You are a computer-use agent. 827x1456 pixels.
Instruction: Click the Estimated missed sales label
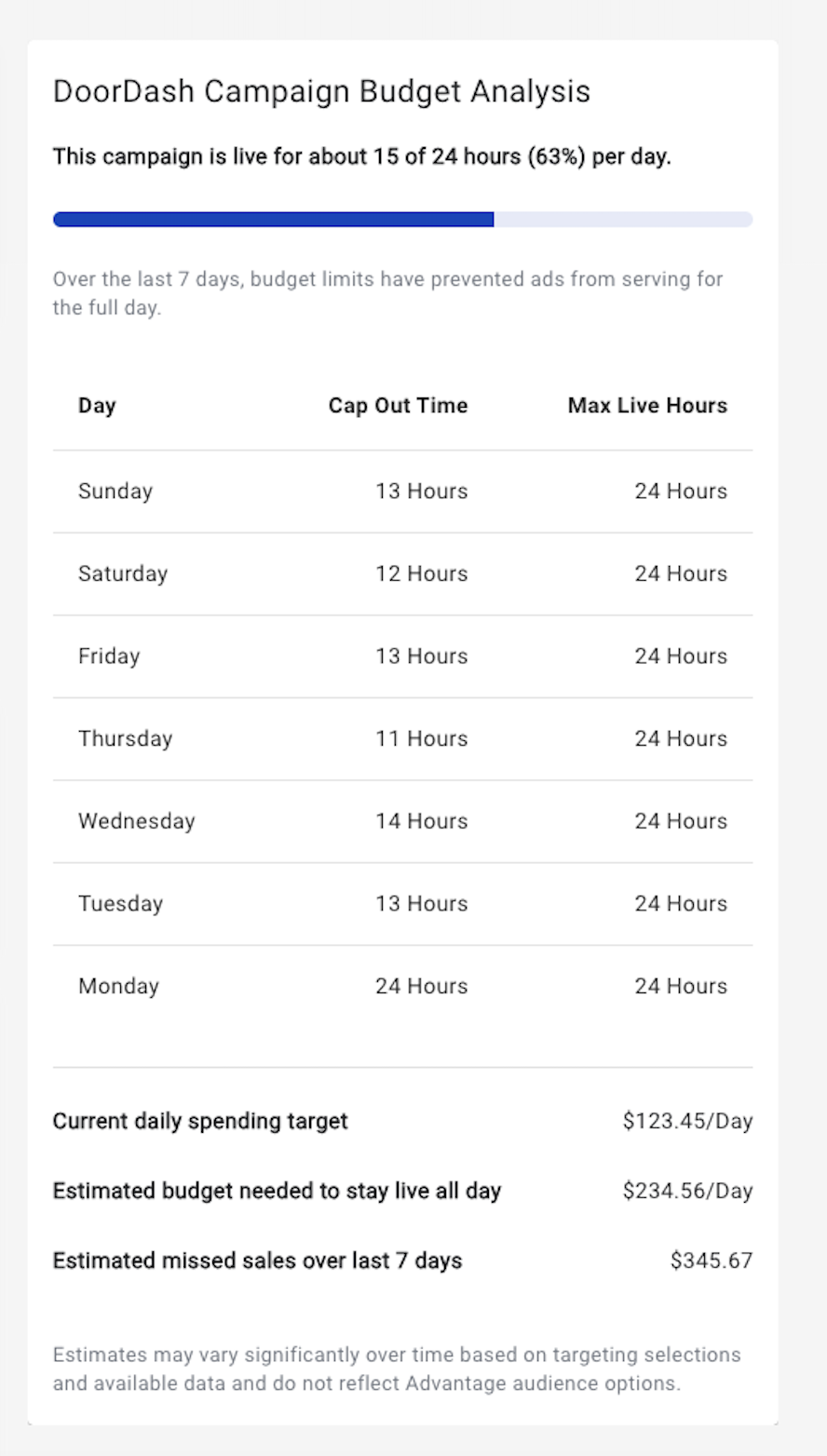tap(257, 1261)
